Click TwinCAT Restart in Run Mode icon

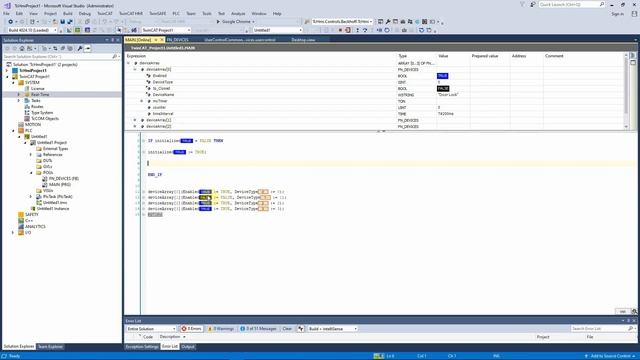[77, 30]
